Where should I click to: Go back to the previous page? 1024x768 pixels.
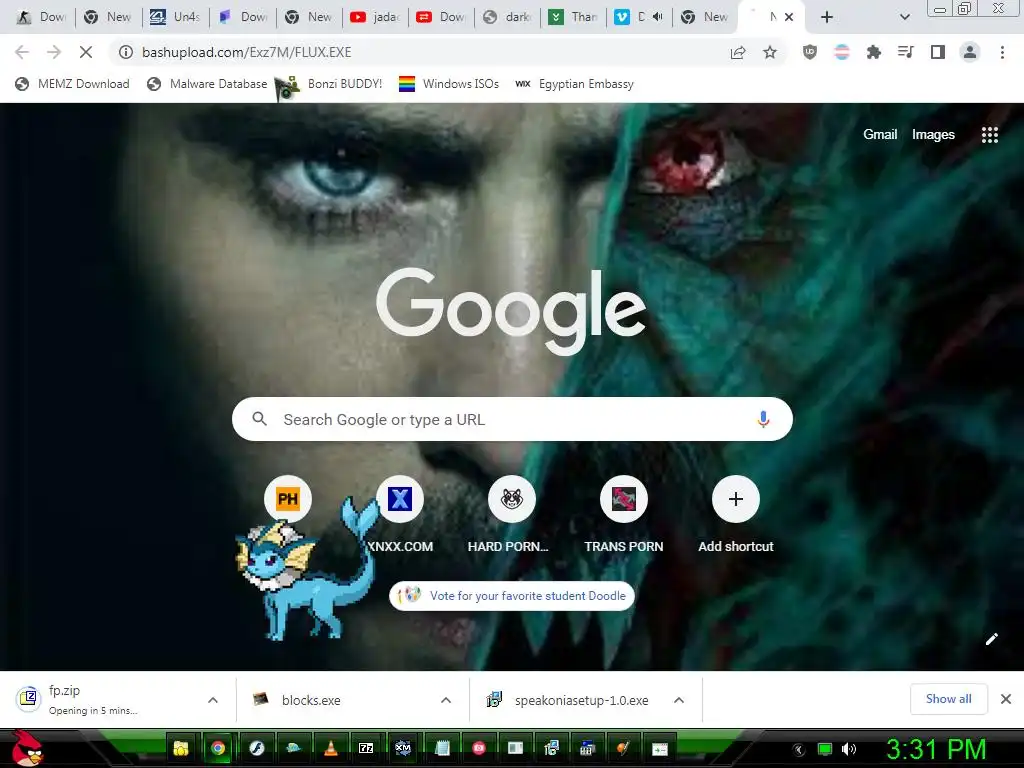point(22,52)
